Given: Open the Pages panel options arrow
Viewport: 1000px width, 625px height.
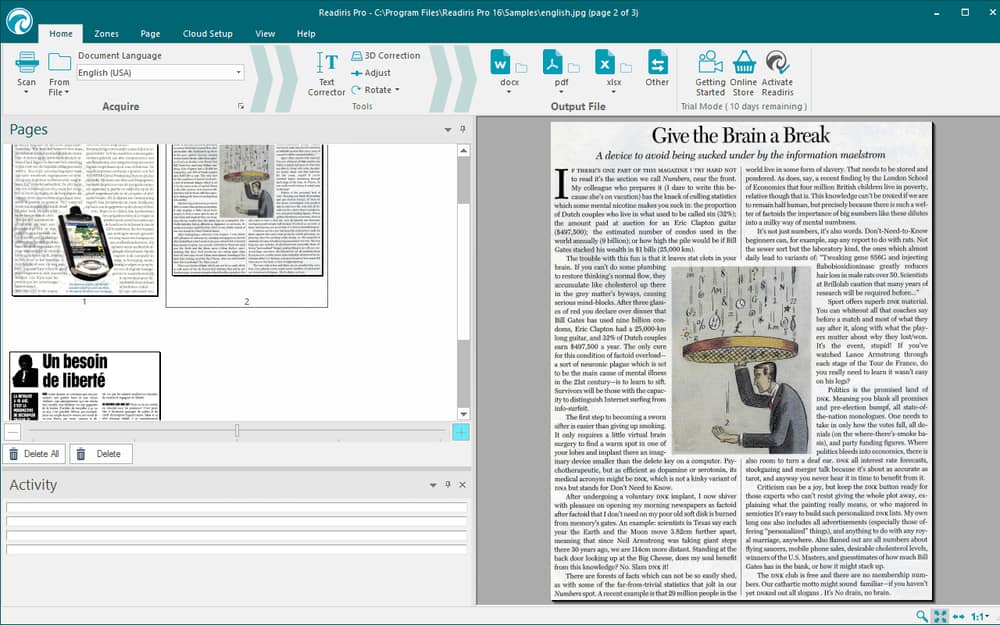Looking at the screenshot, I should 448,129.
